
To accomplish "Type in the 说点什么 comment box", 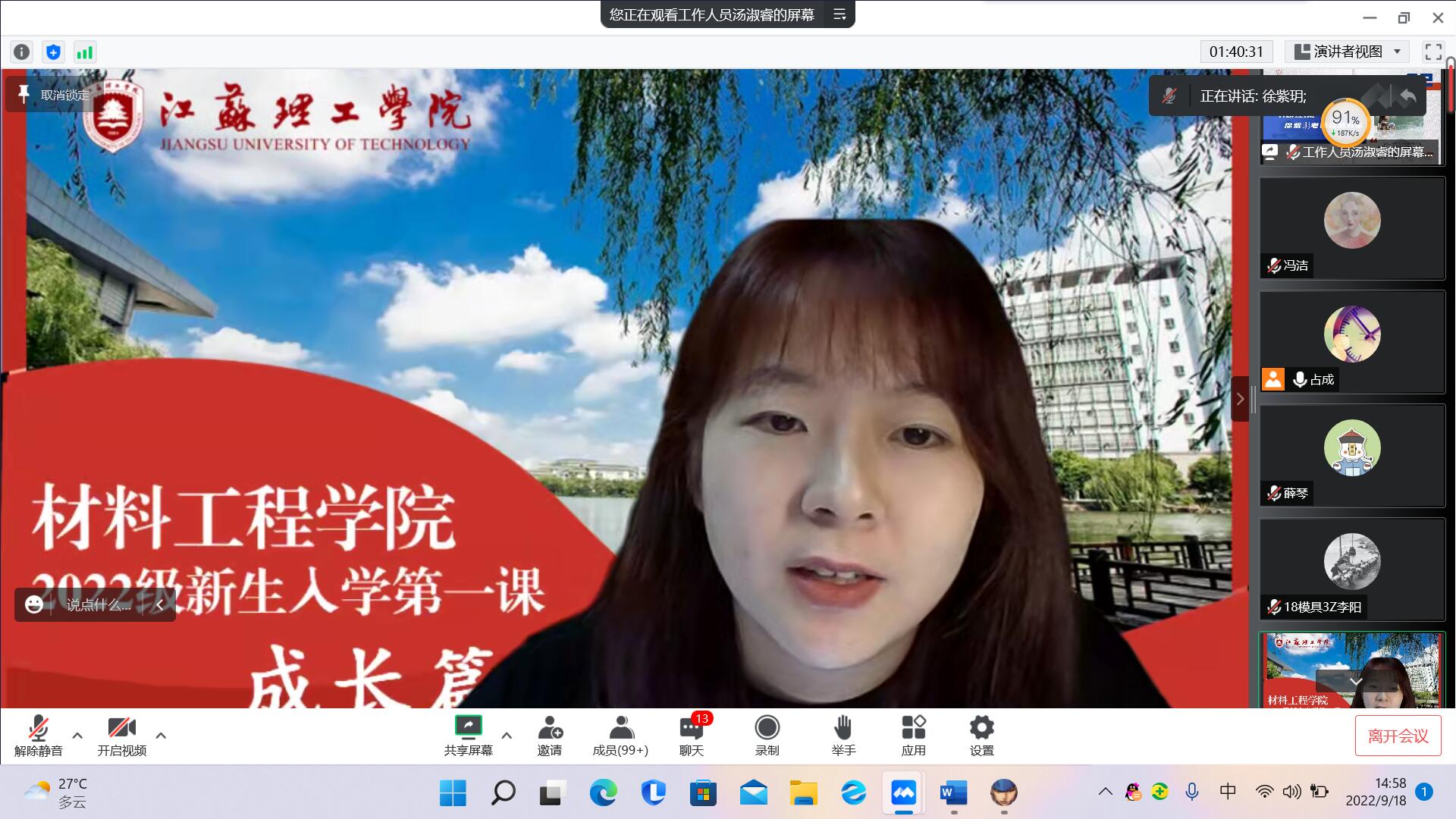I will click(99, 604).
